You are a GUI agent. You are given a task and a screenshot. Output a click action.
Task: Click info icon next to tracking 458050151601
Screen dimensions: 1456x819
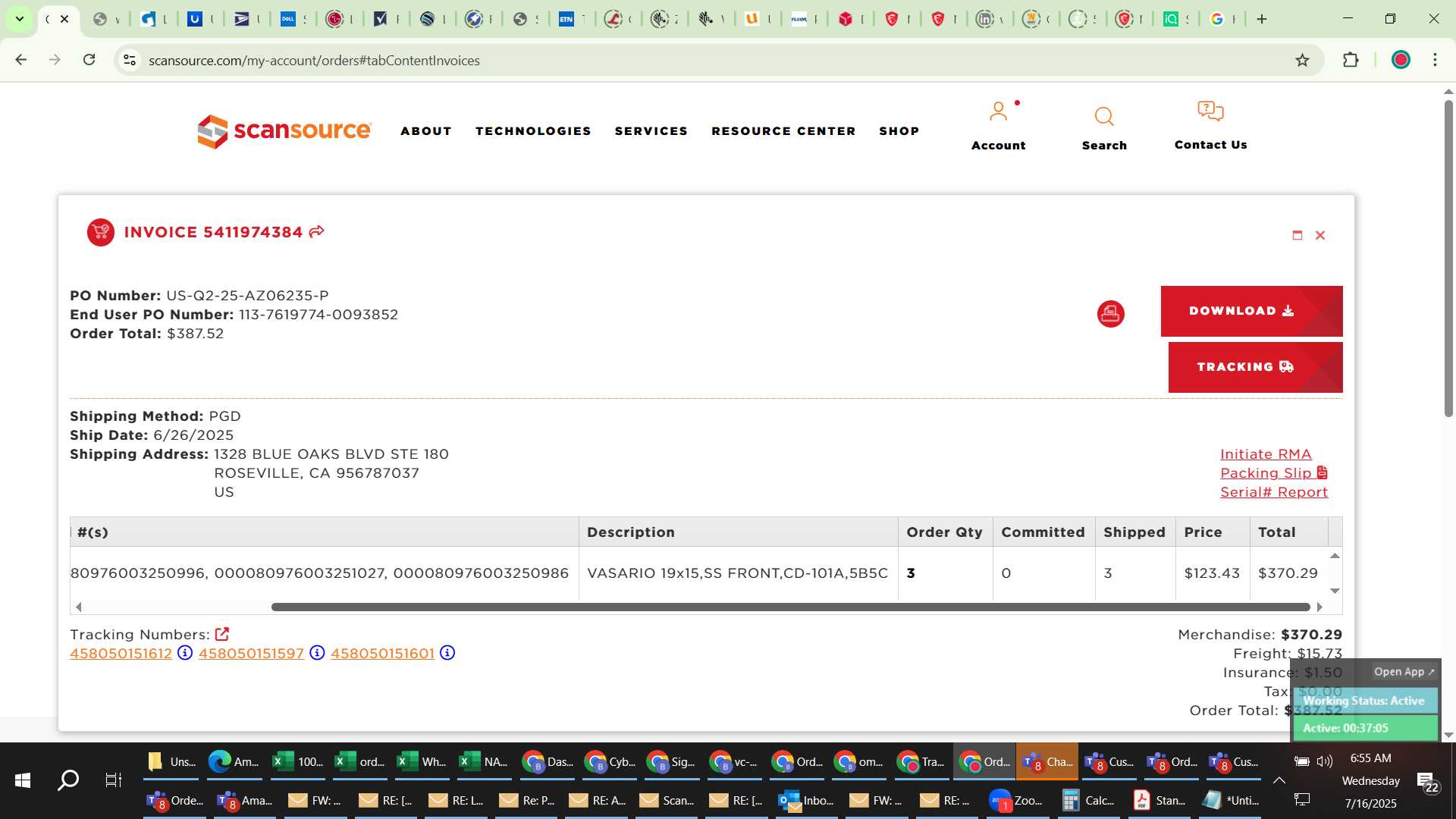(x=447, y=653)
